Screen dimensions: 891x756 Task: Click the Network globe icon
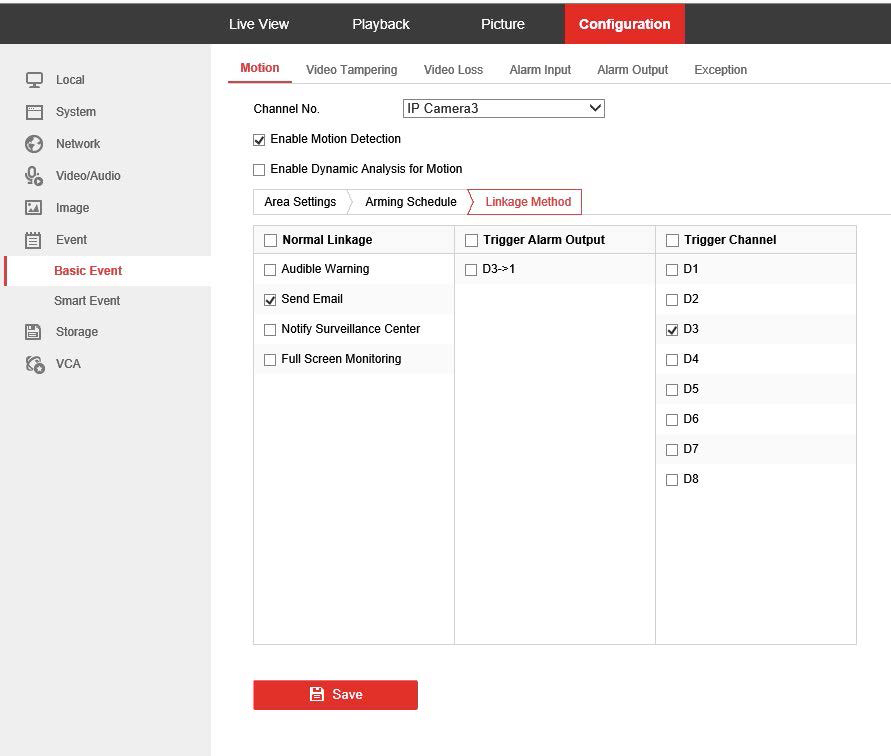pyautogui.click(x=34, y=144)
